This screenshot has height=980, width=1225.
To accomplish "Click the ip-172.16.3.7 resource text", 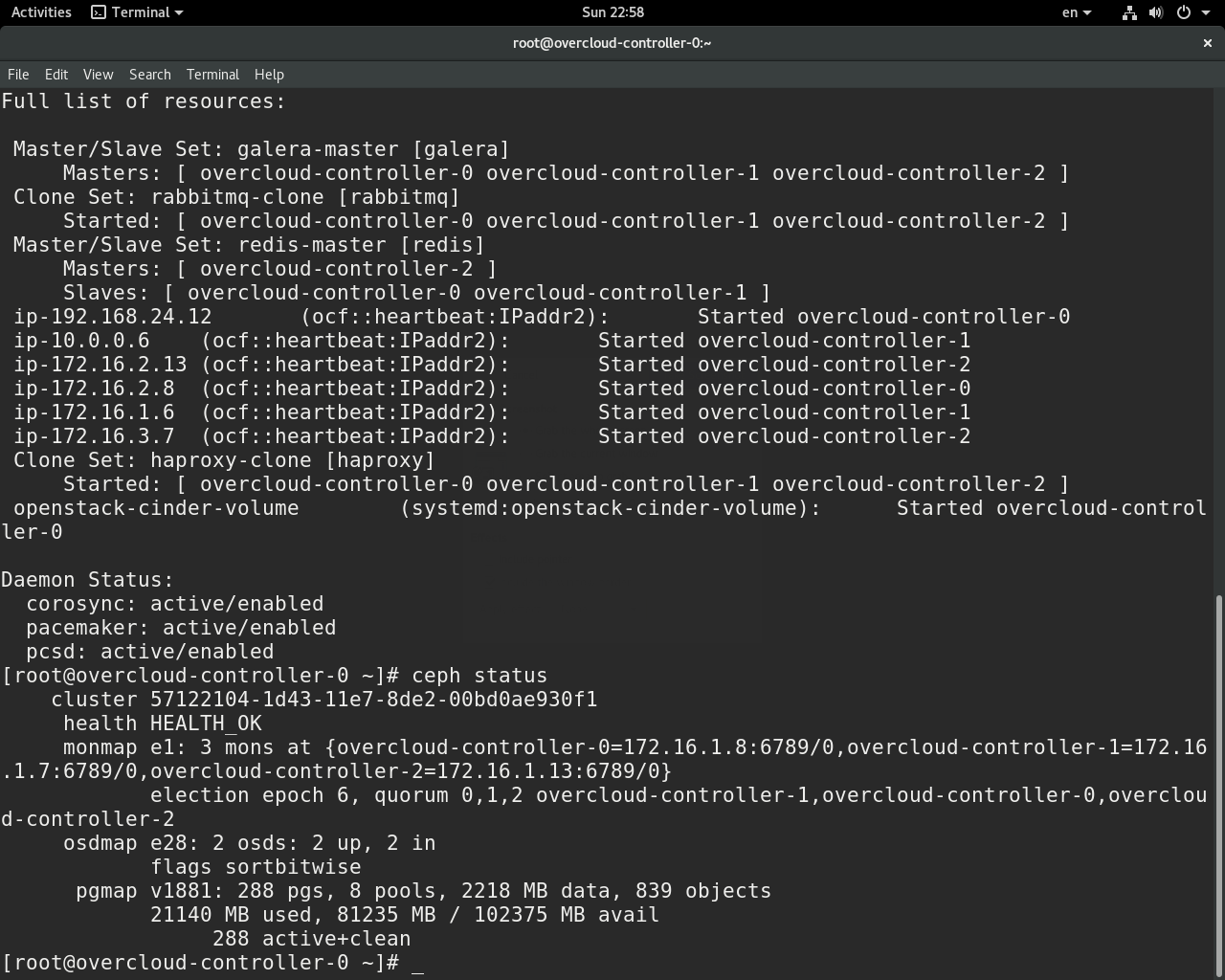I will pos(94,436).
